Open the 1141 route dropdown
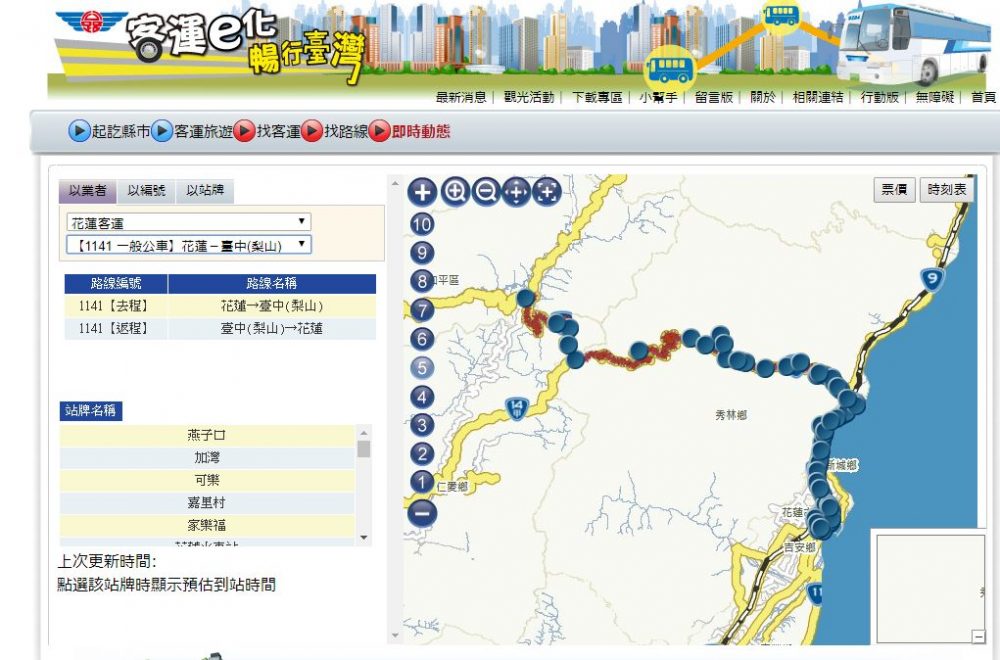The image size is (1000, 660). pos(189,245)
